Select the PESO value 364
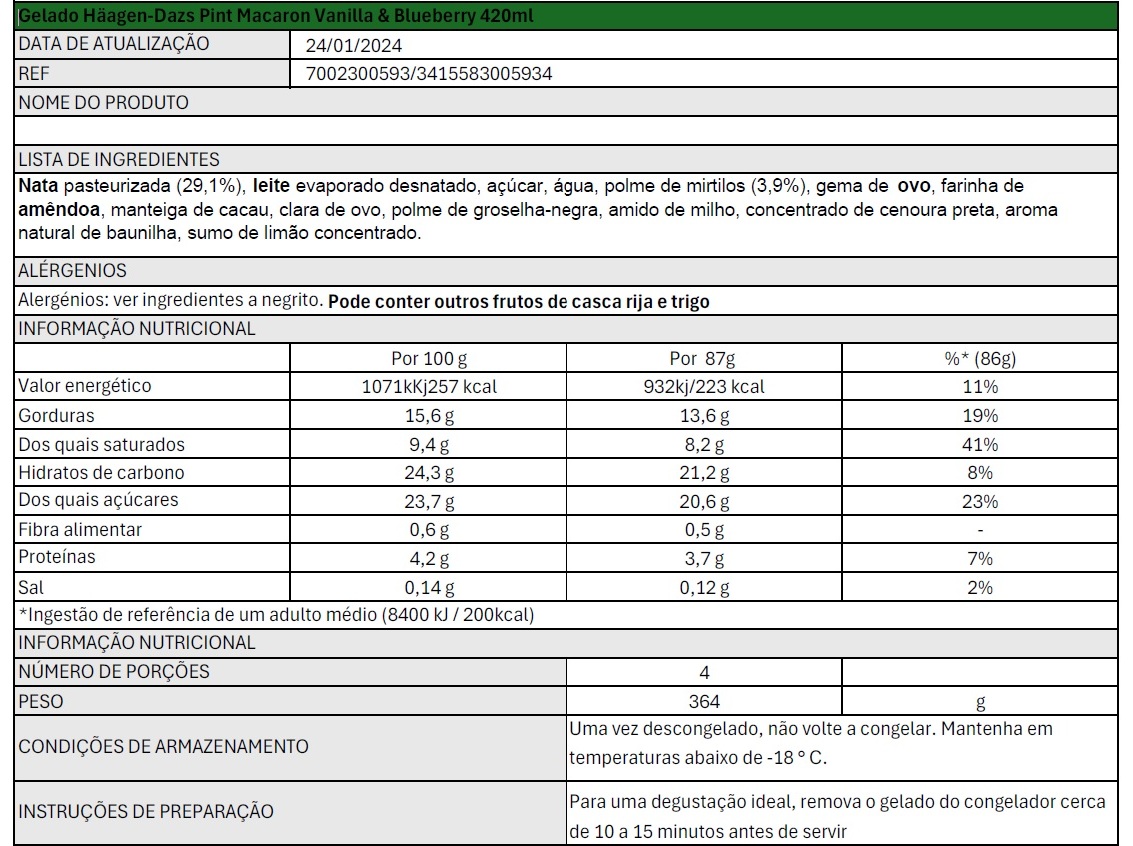Image resolution: width=1133 pixels, height=846 pixels. tap(704, 701)
